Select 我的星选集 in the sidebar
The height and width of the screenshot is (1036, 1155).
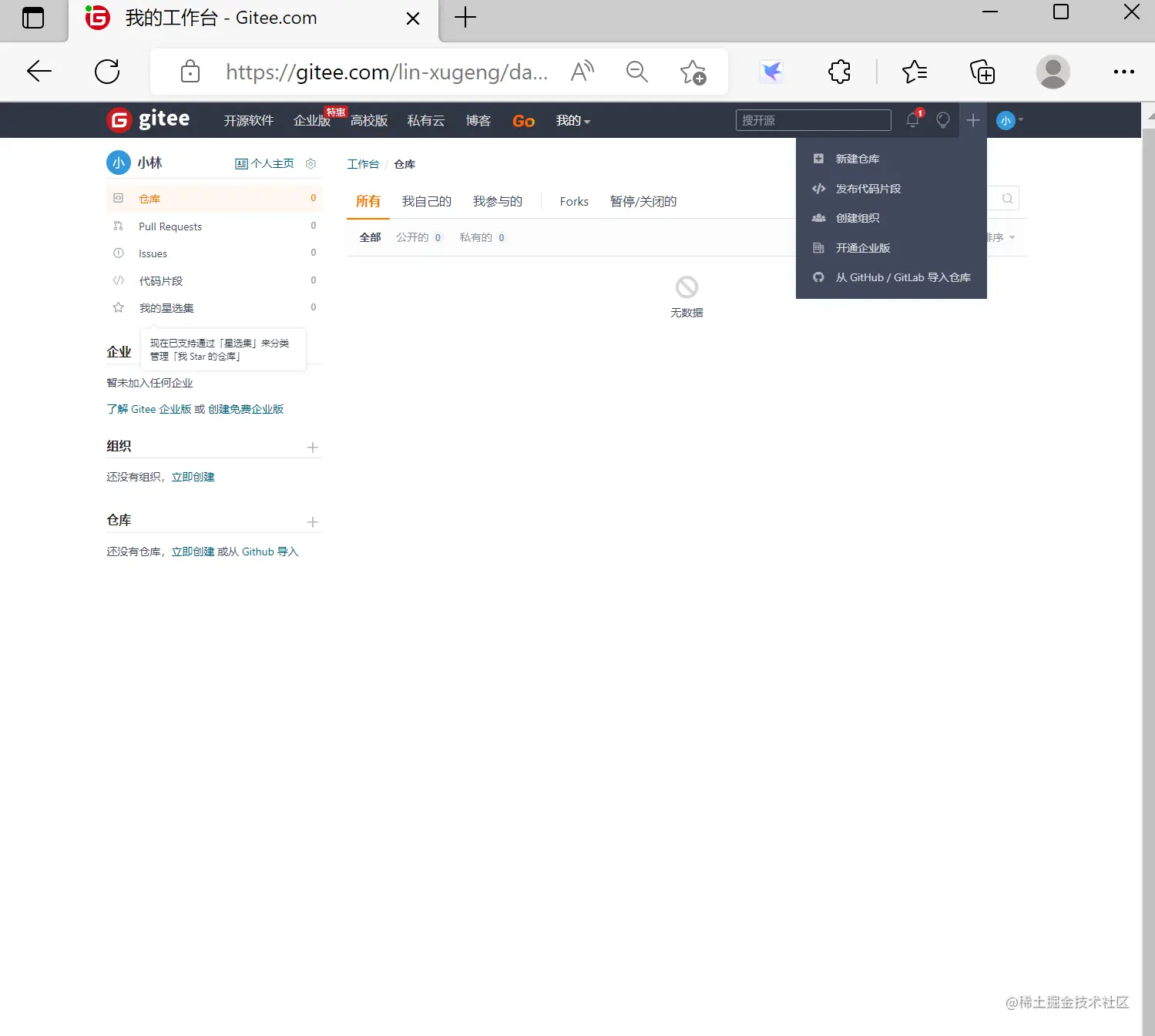pyautogui.click(x=214, y=308)
